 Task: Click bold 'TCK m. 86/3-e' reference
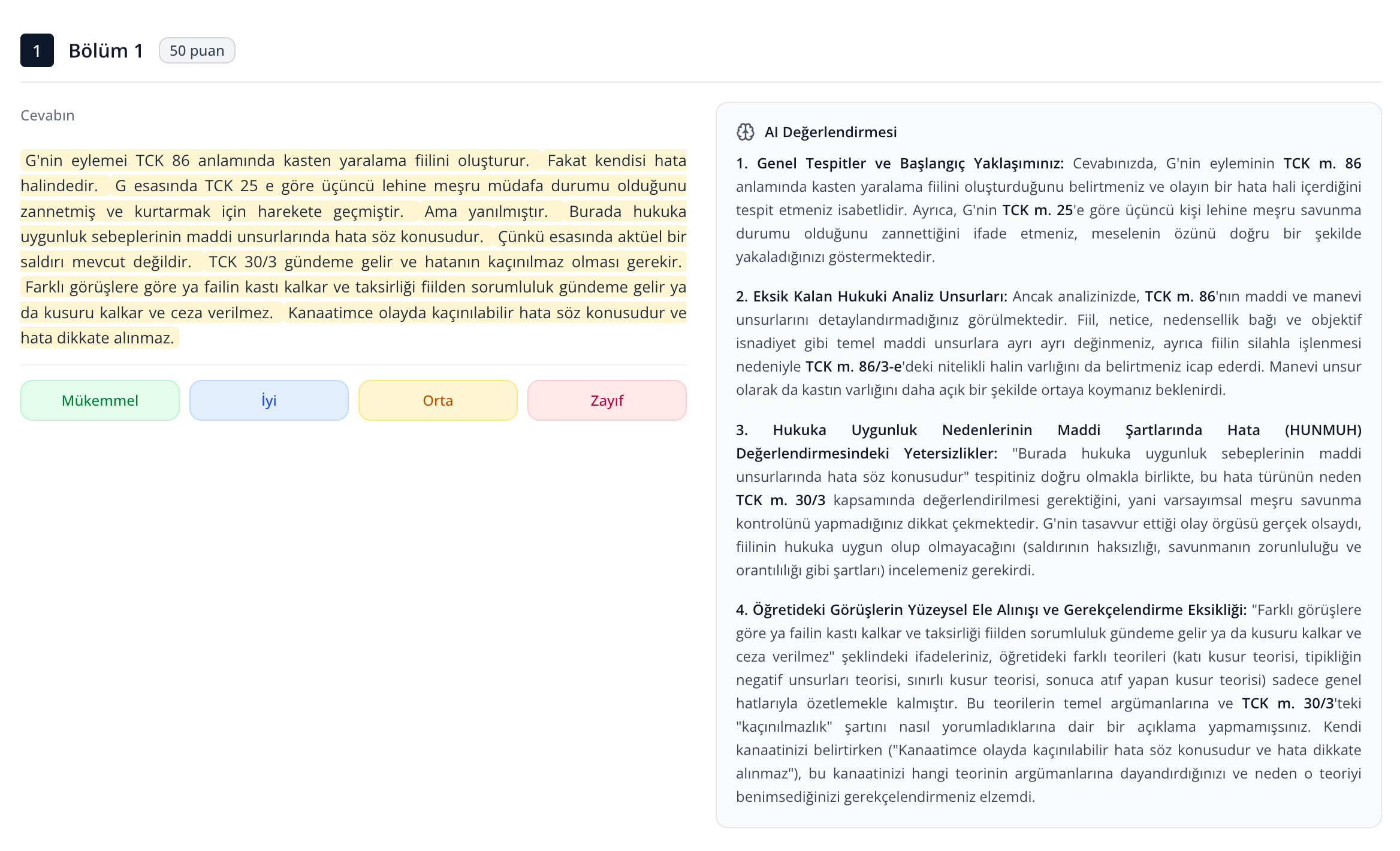coord(853,367)
